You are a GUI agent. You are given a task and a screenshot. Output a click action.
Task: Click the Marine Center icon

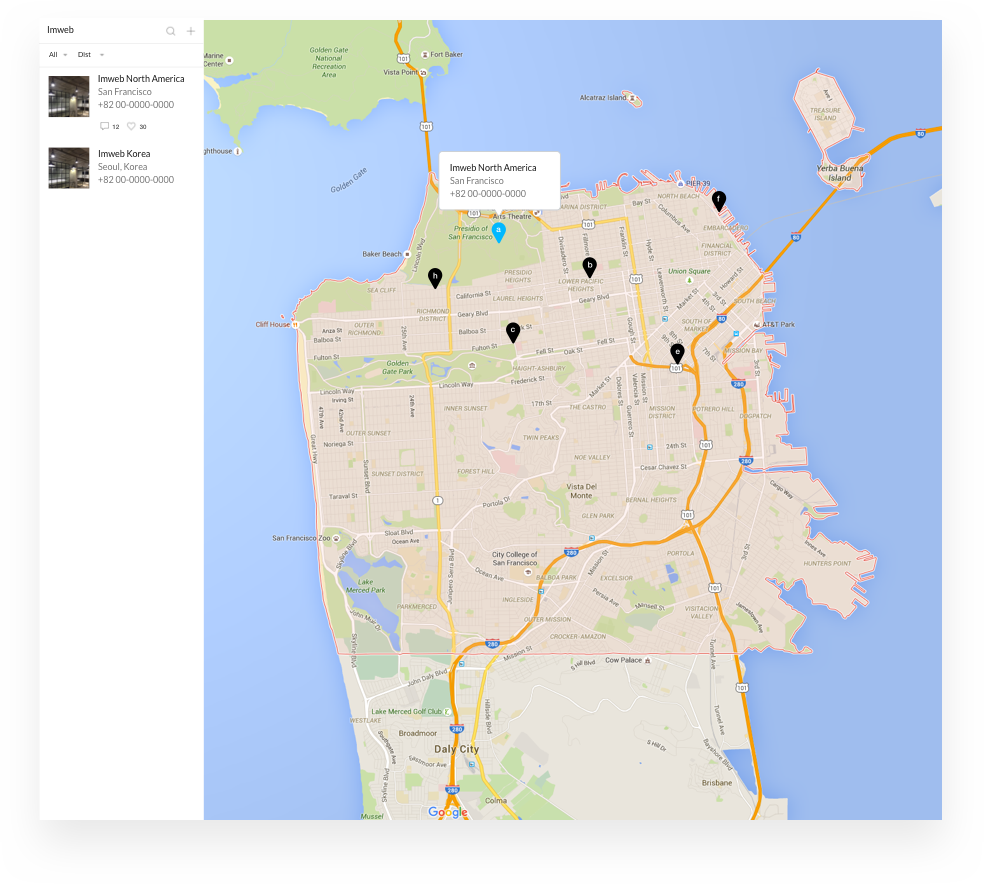pos(230,60)
